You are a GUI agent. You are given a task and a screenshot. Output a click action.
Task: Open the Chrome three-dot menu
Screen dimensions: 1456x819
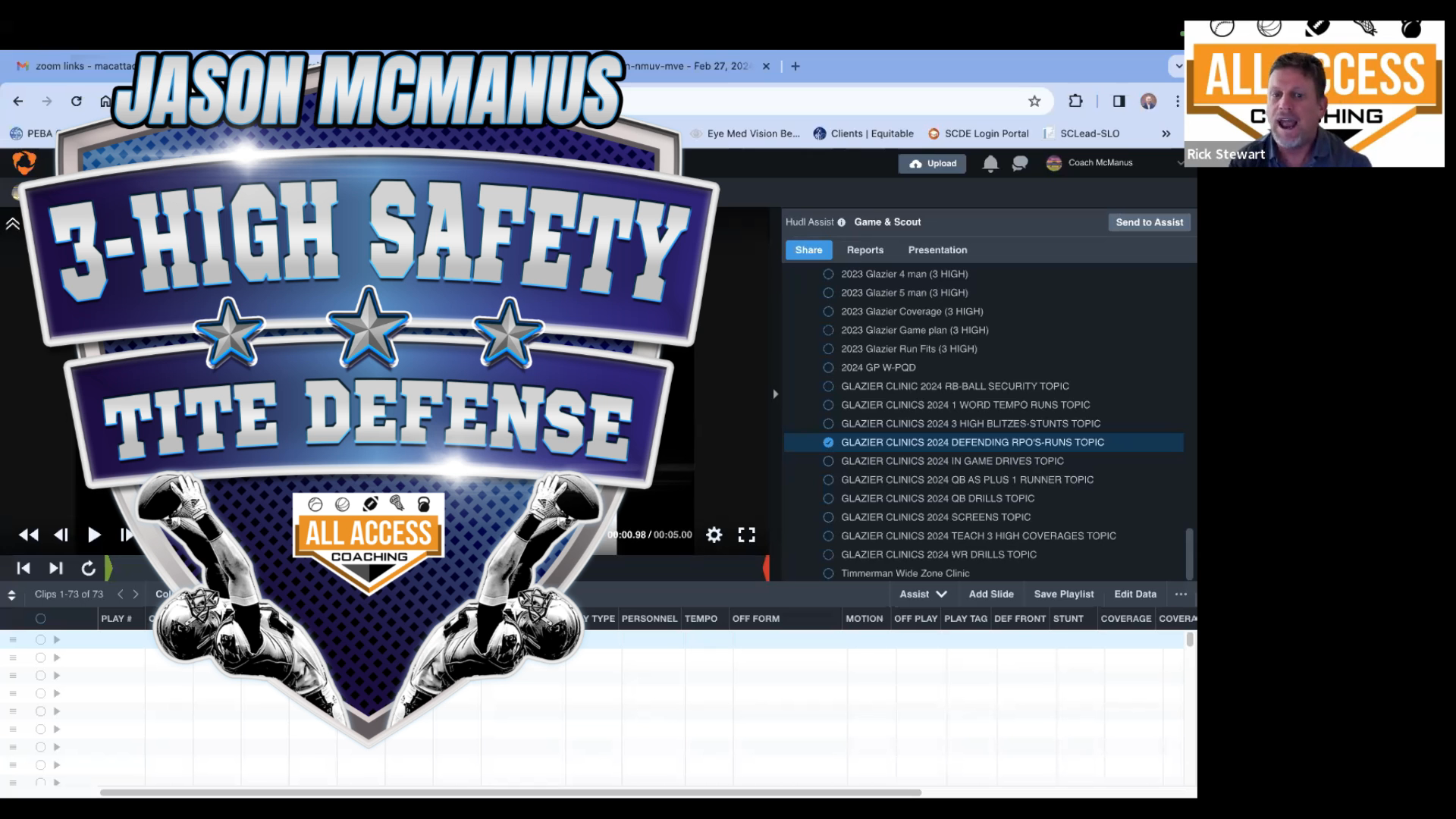[x=1177, y=101]
